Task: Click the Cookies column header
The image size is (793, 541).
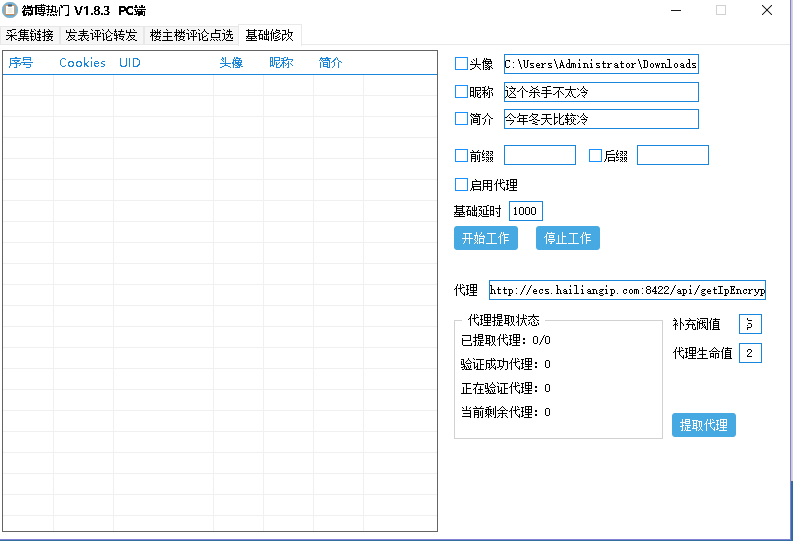Action: pyautogui.click(x=82, y=63)
